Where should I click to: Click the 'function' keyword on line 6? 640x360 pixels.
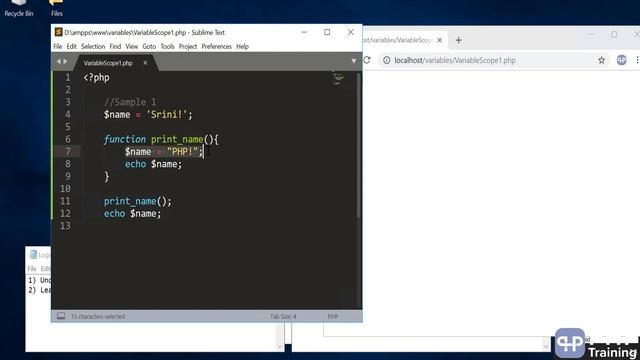coord(124,139)
